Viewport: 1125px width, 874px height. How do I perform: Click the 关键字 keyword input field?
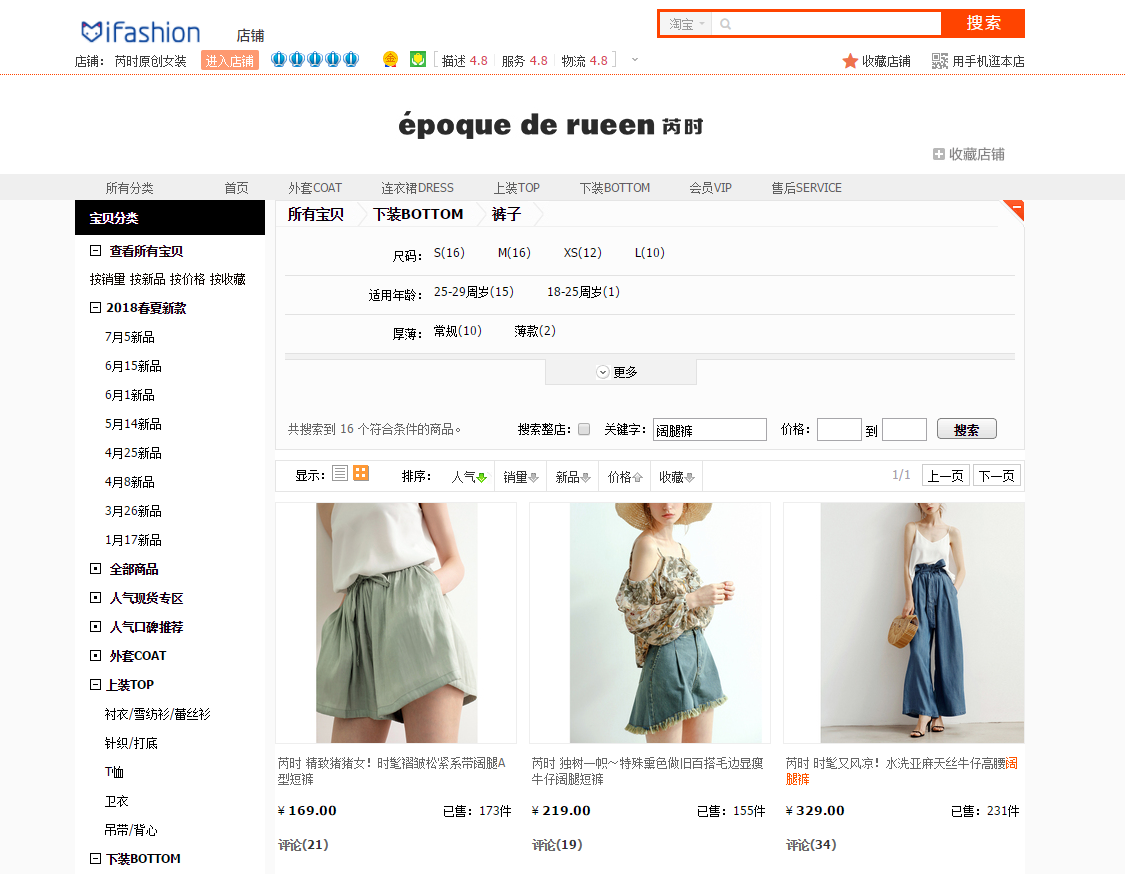click(710, 430)
